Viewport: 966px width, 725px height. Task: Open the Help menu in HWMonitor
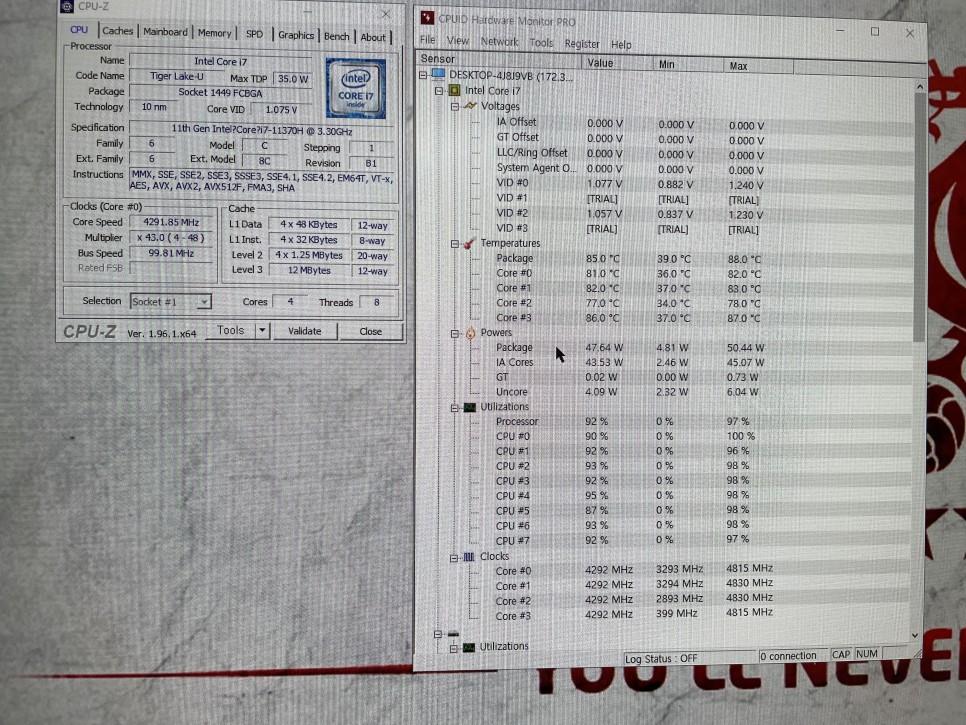621,44
